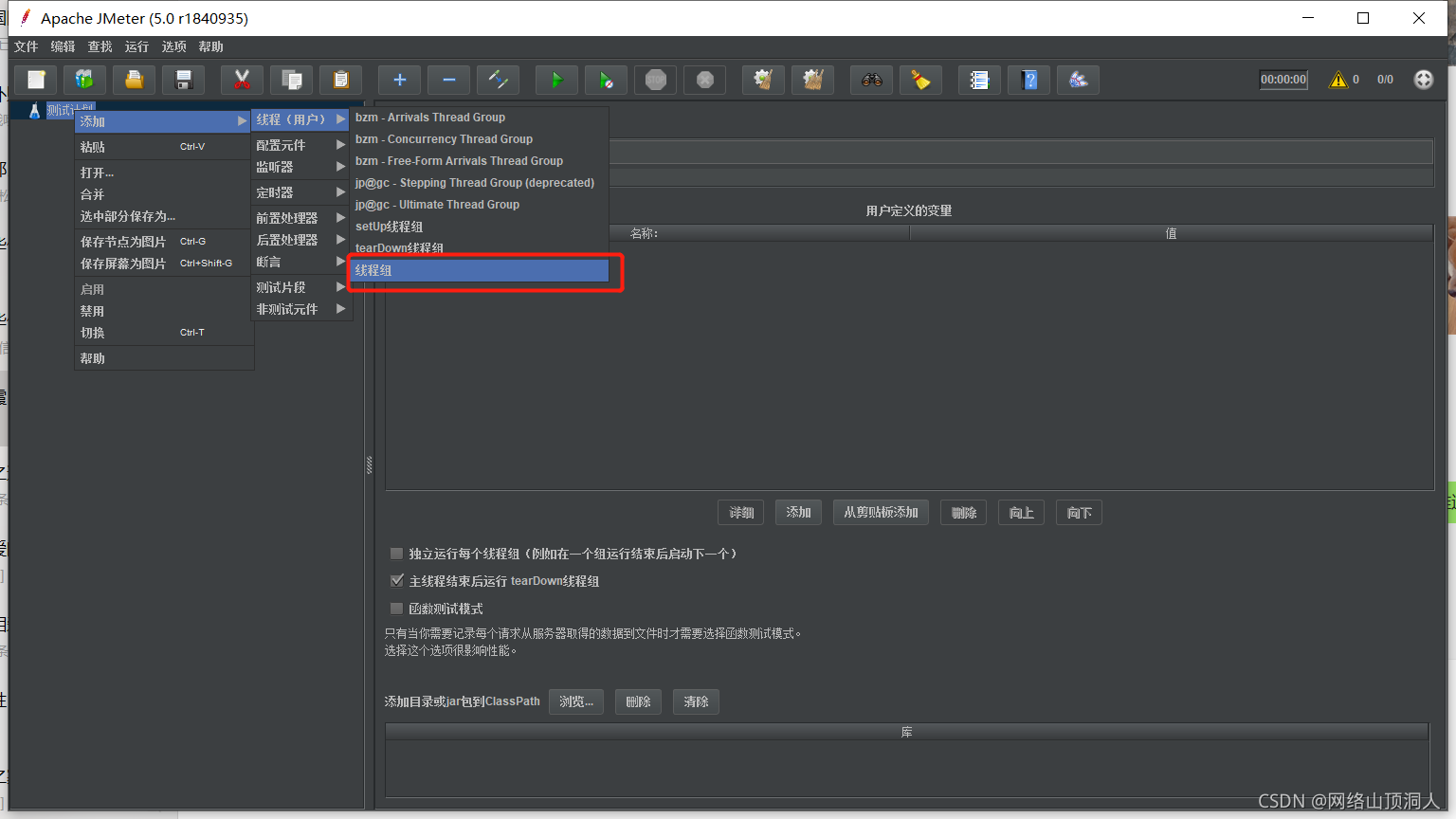The image size is (1456, 819).
Task: Uncheck 主线程结束后运行 tearDown线程组
Action: click(x=397, y=581)
